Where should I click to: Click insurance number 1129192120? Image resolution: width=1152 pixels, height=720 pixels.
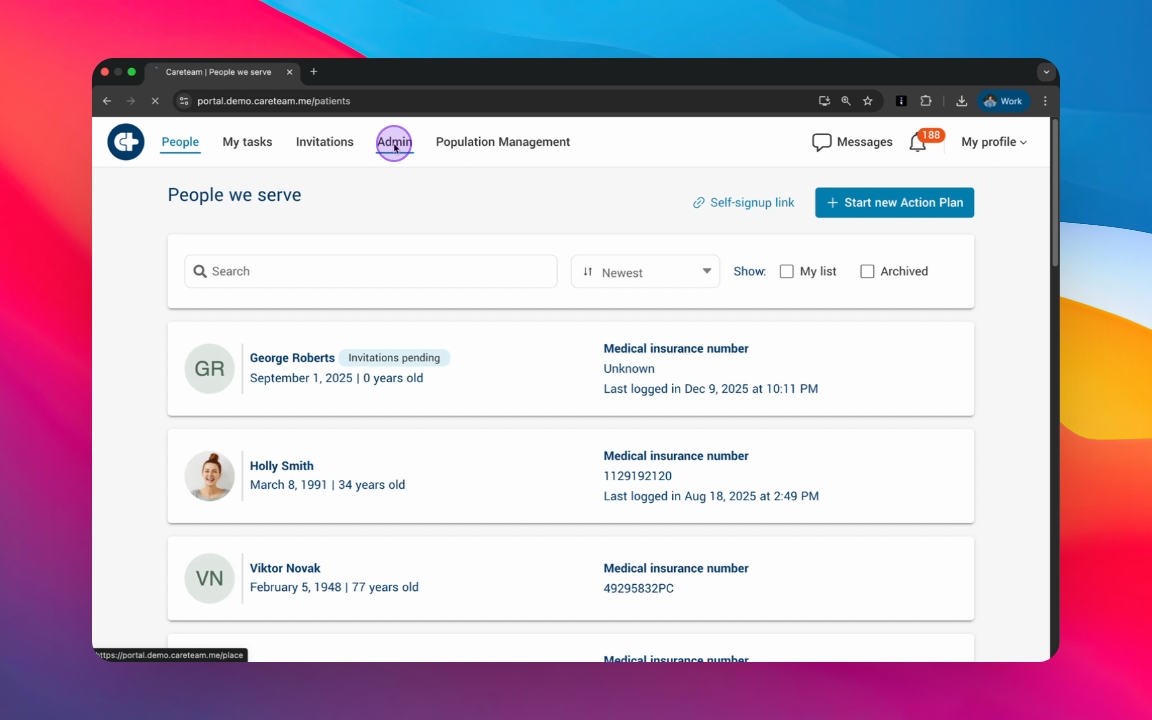tap(638, 476)
